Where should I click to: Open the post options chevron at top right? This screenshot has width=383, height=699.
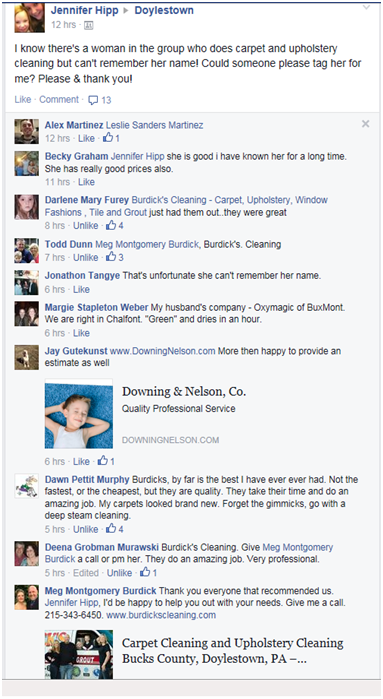(366, 8)
